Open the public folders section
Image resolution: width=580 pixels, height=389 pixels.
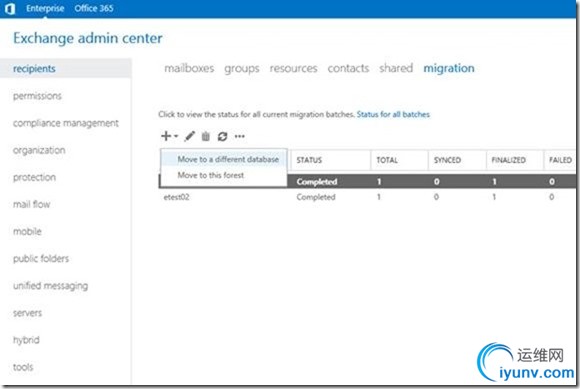41,258
